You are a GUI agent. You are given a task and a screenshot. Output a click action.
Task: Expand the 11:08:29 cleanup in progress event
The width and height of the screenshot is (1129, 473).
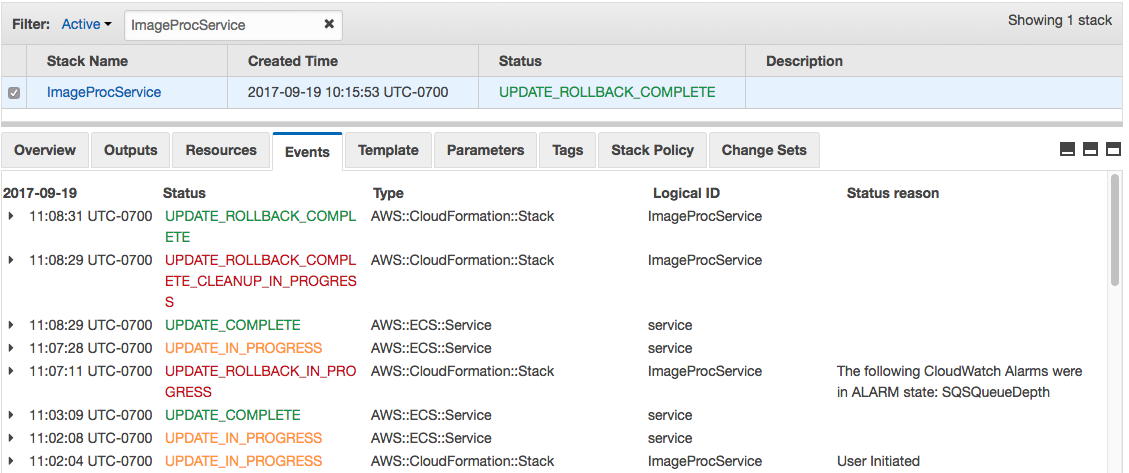tap(11, 260)
